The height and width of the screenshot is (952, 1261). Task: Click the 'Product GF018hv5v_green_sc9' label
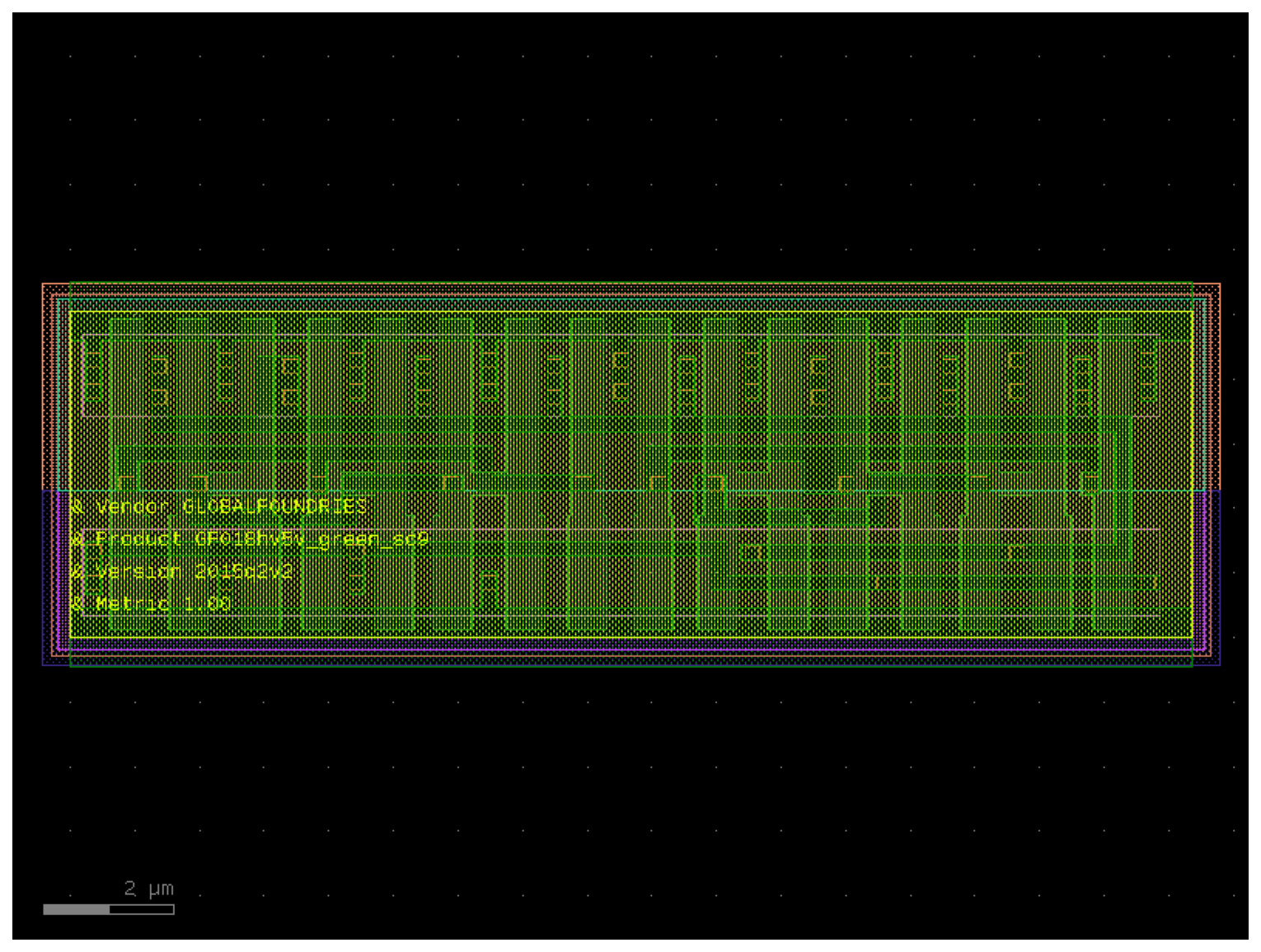[x=262, y=539]
